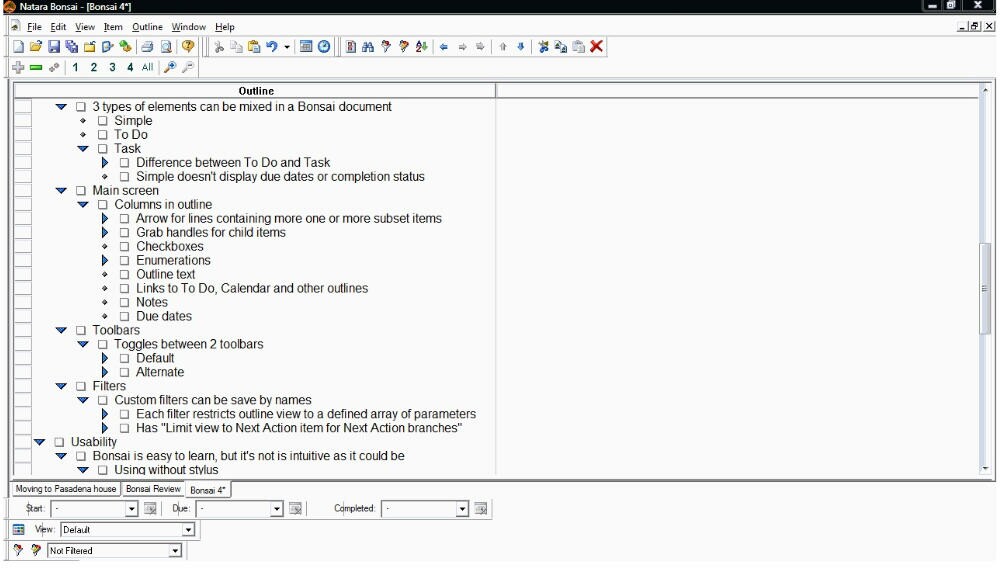Tick the Checkboxes item's checkbox

click(125, 247)
